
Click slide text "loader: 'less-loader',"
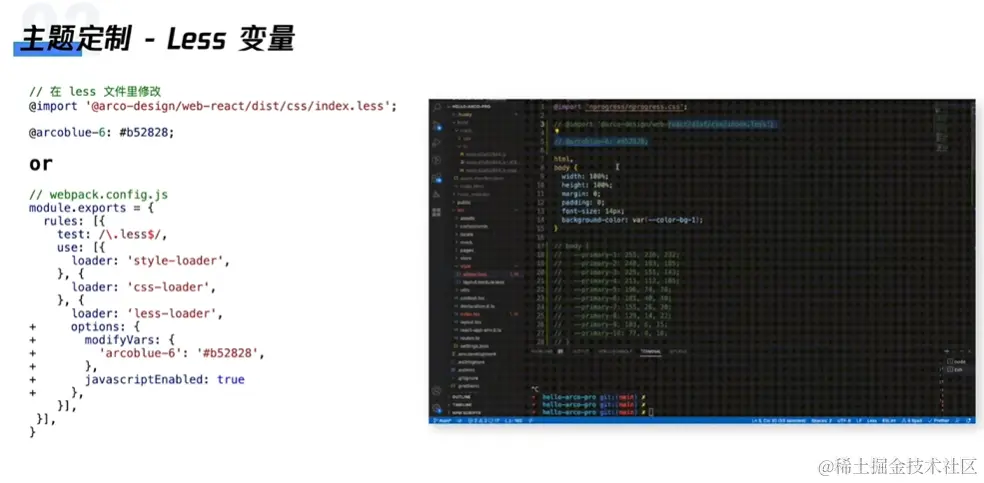tap(147, 313)
